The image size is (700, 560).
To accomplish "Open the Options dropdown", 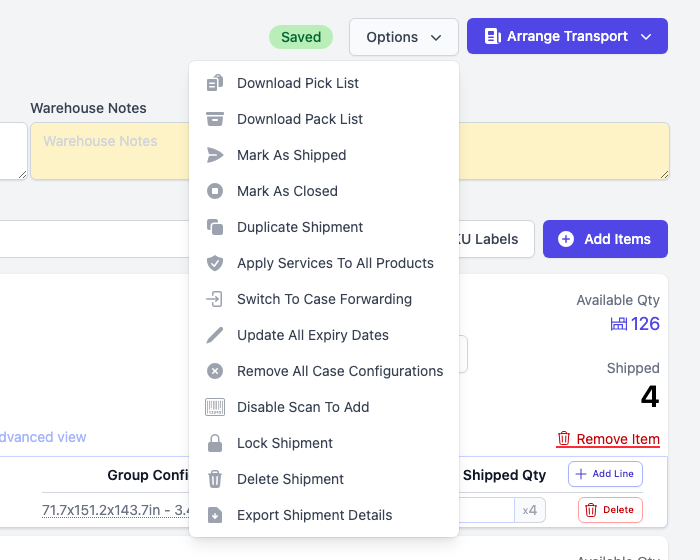I will [404, 37].
